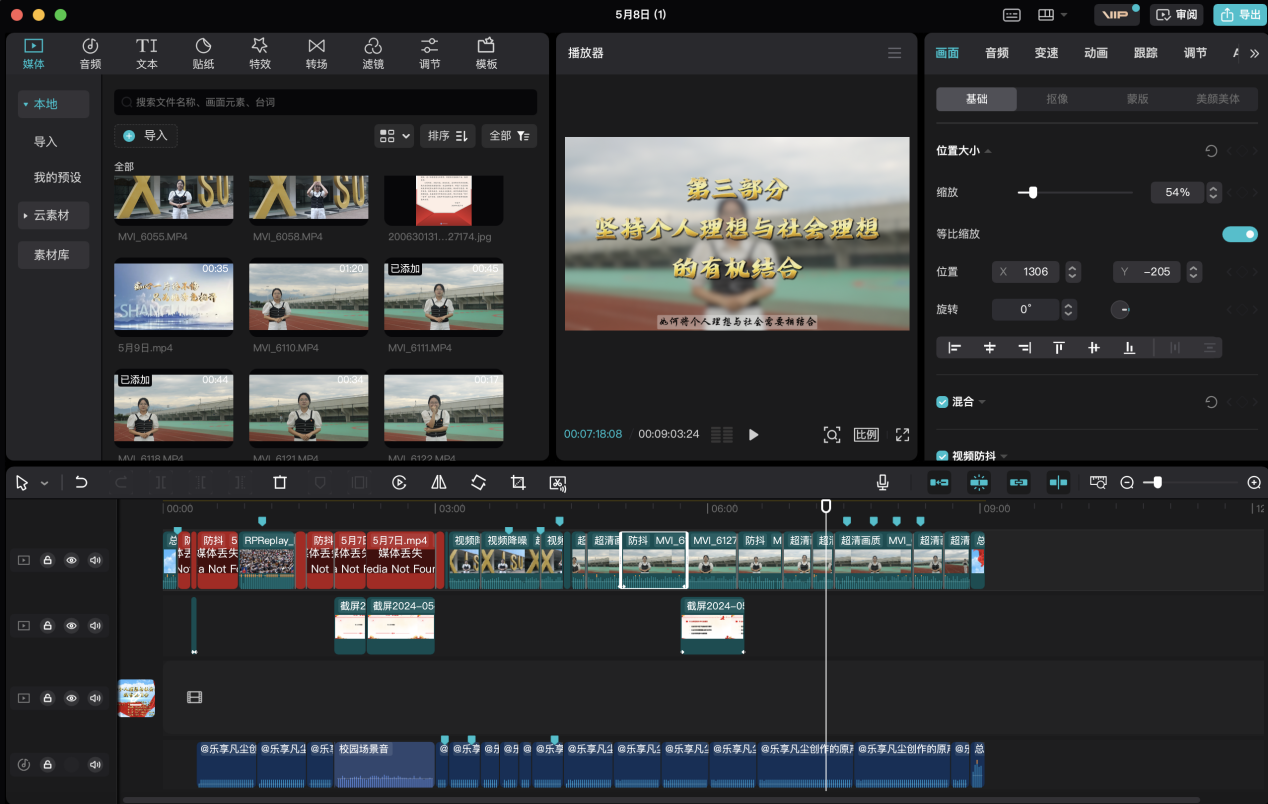
Task: Click the 导入 import button with plus icon
Action: click(x=146, y=136)
